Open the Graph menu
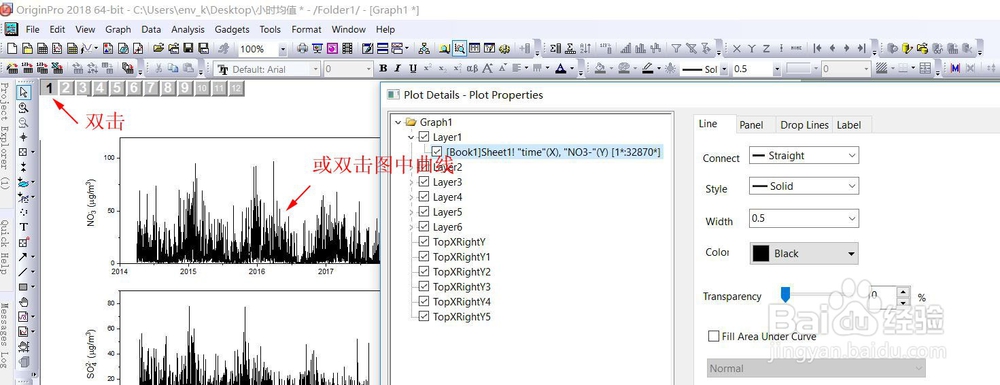This screenshot has height=385, width=1000. pos(118,29)
